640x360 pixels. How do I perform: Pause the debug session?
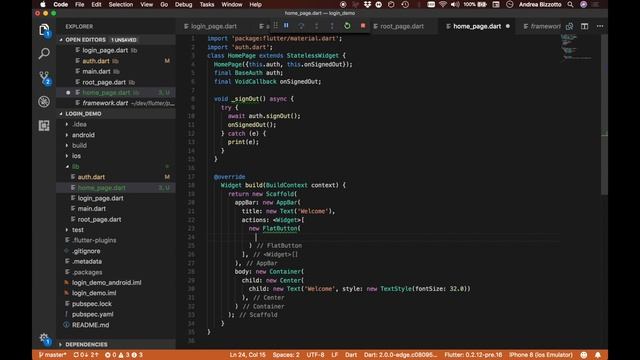click(286, 26)
